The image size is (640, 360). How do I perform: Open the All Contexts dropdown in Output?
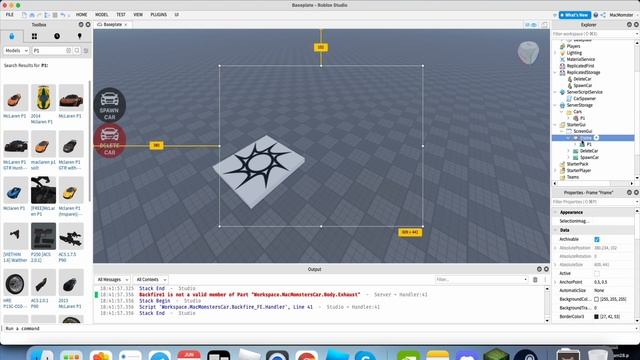point(151,280)
